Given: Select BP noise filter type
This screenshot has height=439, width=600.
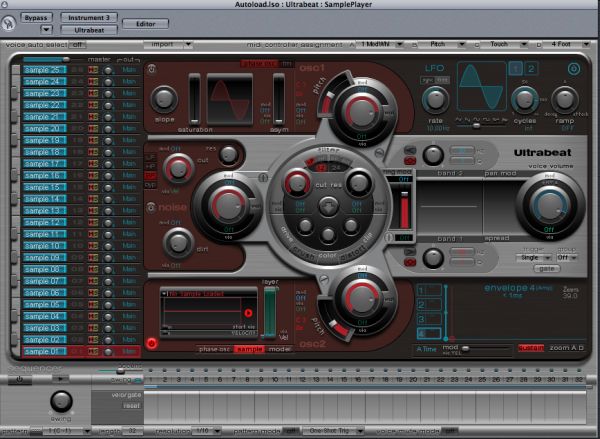Looking at the screenshot, I should (x=150, y=176).
